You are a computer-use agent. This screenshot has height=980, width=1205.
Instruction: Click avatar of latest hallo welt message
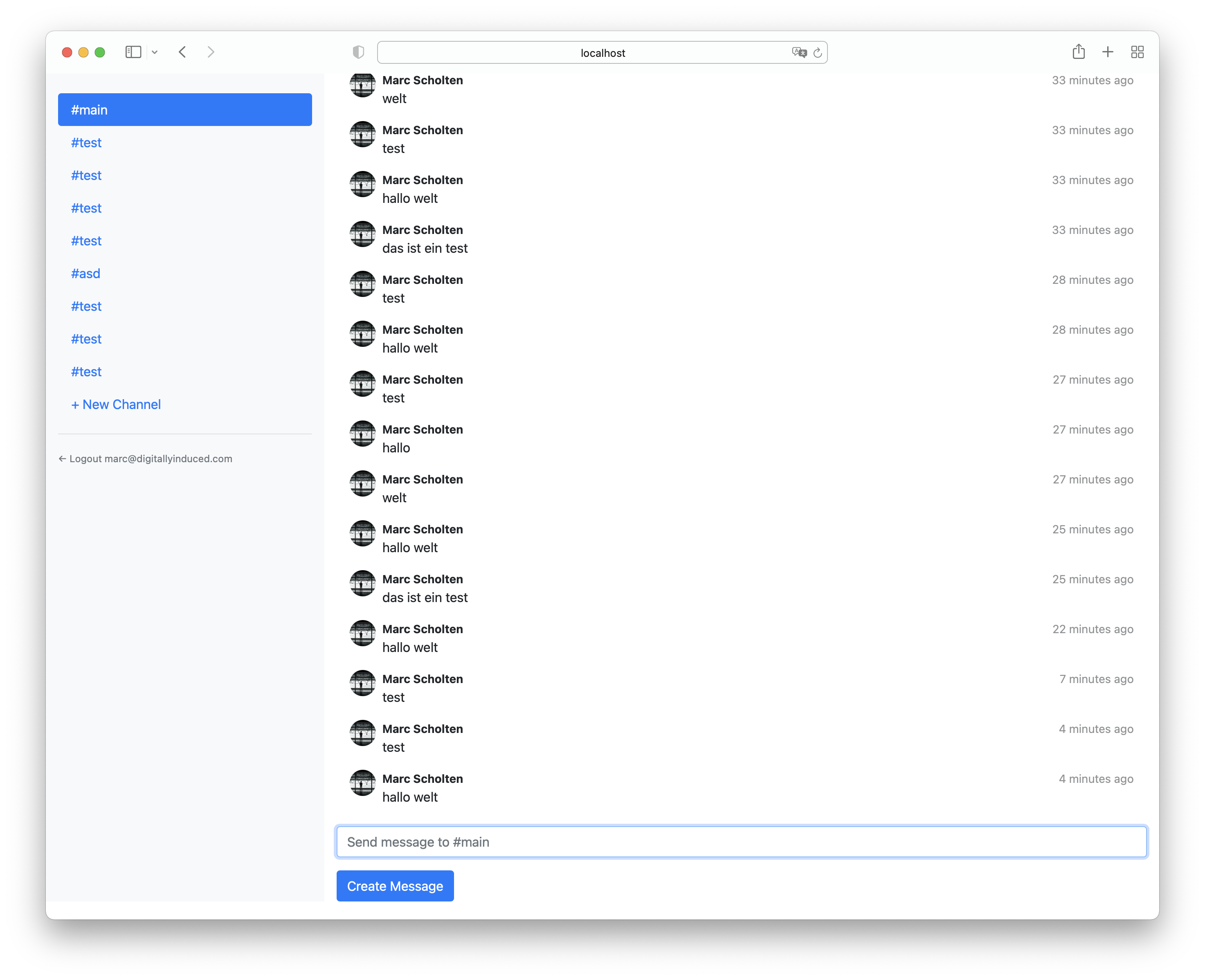[x=362, y=783]
